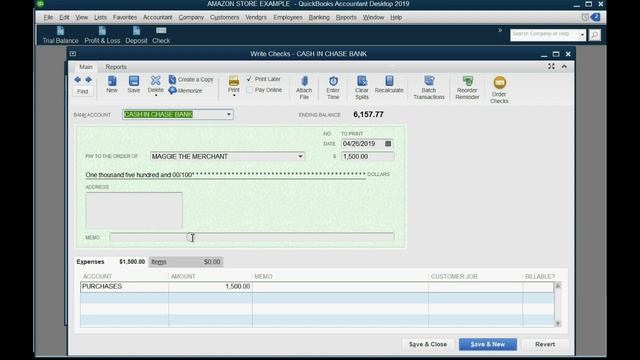The image size is (640, 360).
Task: Click the Save & Close button
Action: point(428,344)
